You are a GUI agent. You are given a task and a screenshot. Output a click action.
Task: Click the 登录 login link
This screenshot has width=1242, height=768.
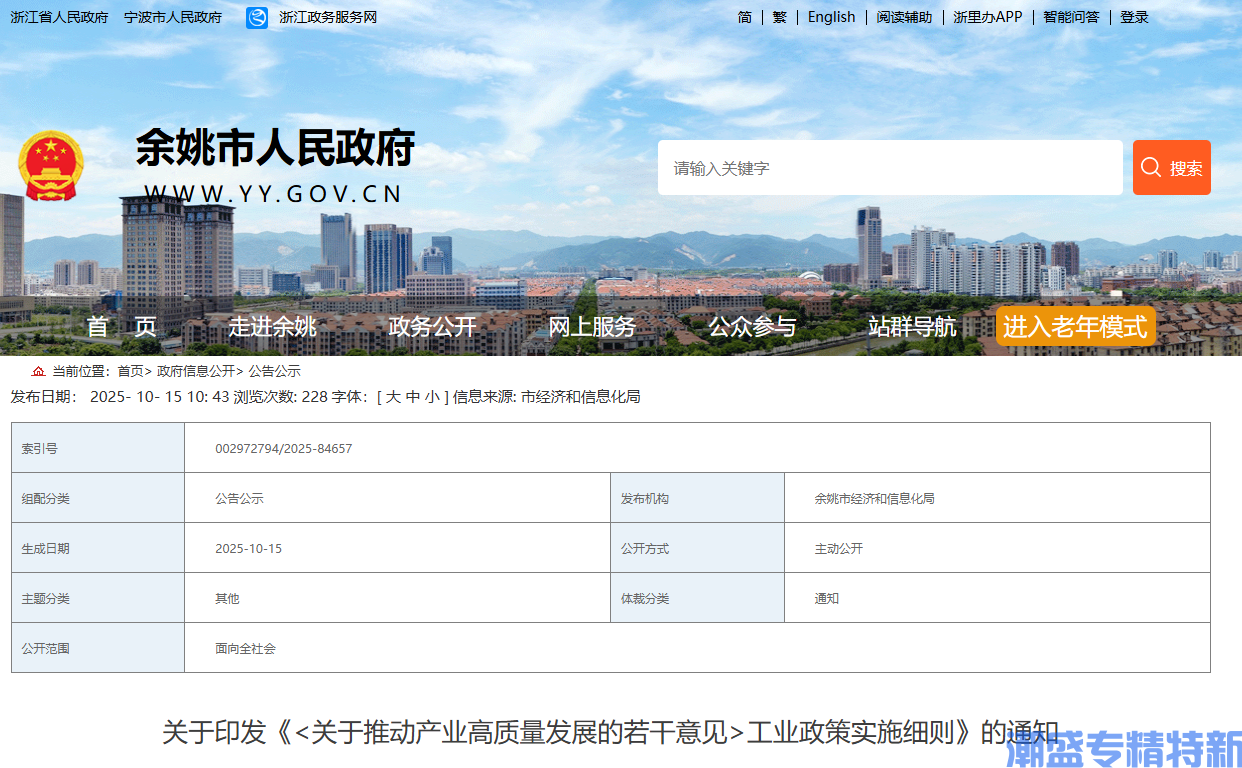1134,17
